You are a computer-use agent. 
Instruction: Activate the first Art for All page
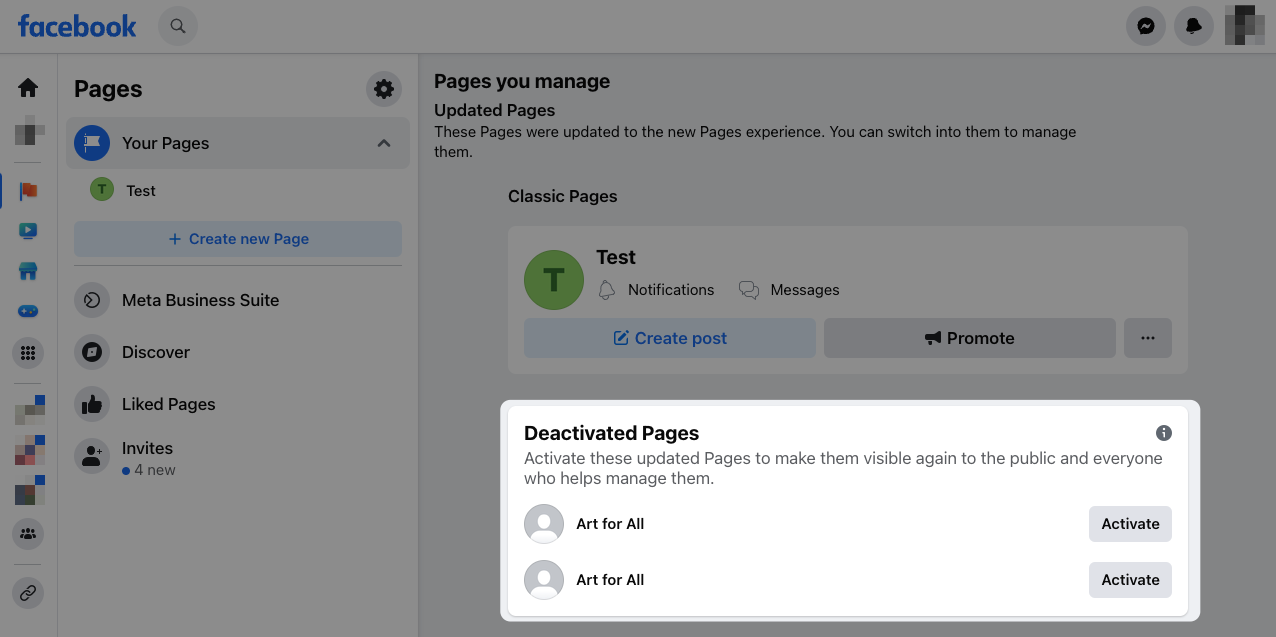point(1130,523)
